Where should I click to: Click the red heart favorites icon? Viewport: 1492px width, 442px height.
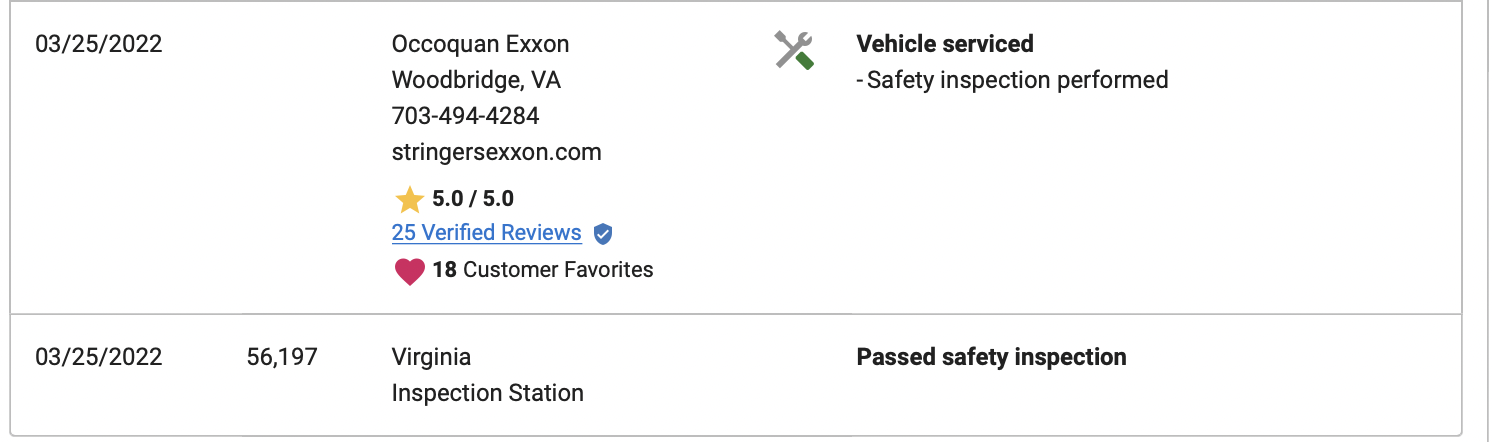410,271
